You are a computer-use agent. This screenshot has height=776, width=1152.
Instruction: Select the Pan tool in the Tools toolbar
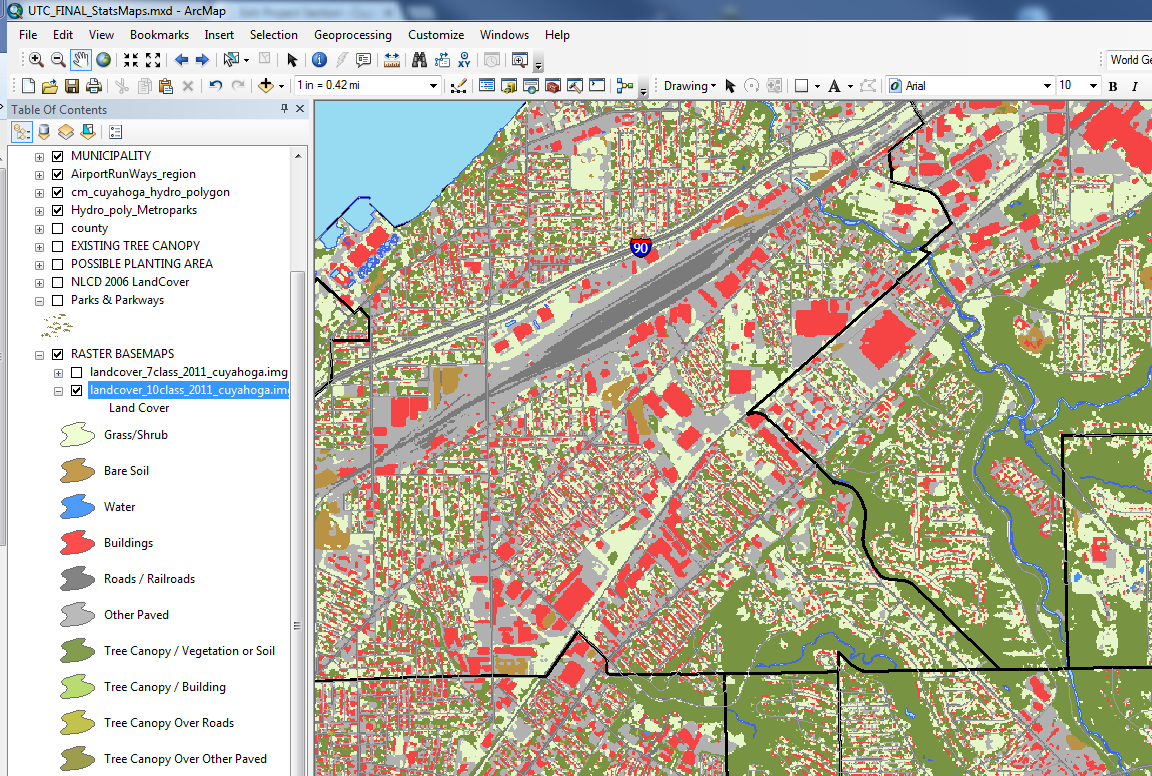[79, 61]
